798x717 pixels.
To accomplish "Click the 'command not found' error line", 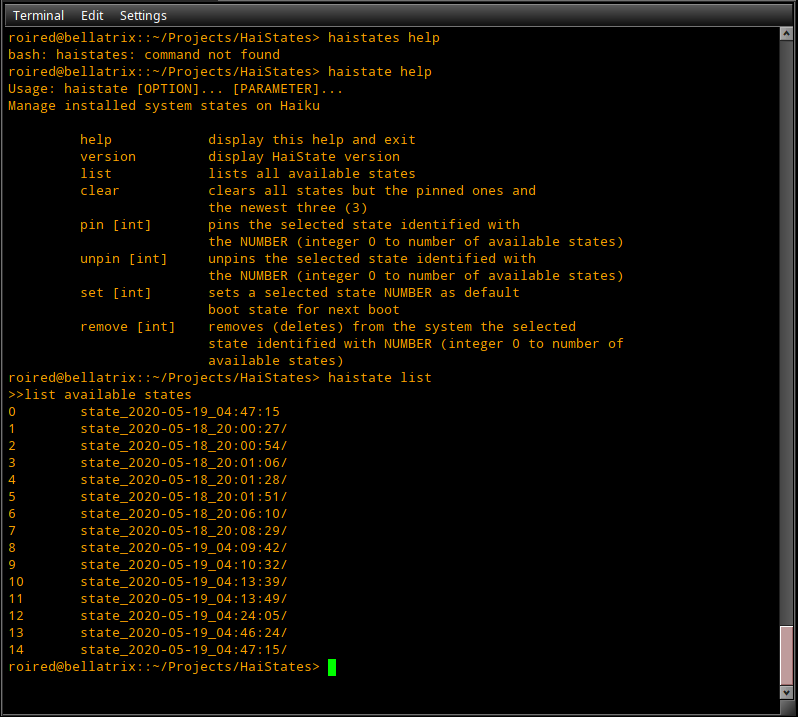I will [x=144, y=54].
